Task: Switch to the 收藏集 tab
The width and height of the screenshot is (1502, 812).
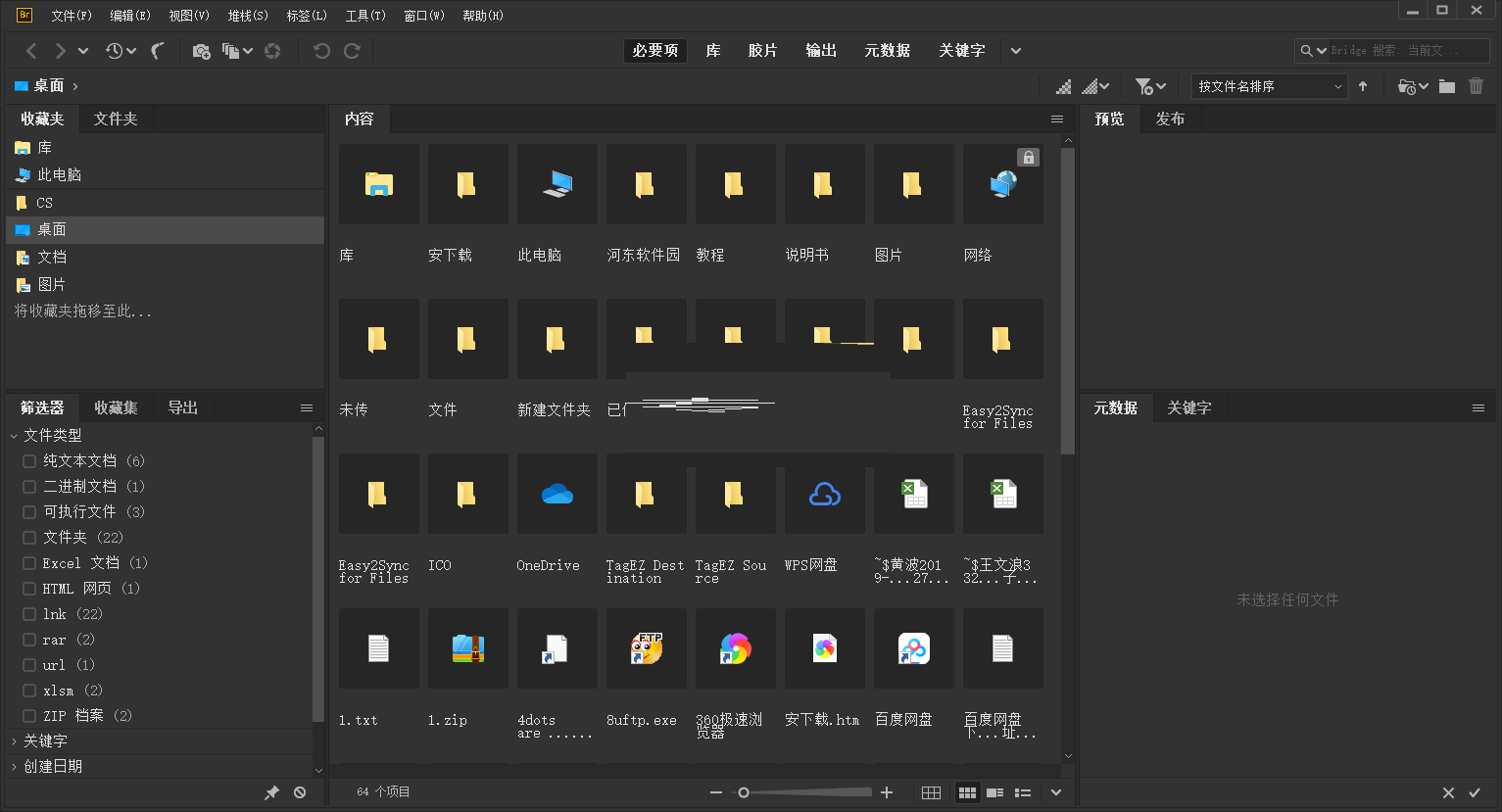Action: click(116, 407)
